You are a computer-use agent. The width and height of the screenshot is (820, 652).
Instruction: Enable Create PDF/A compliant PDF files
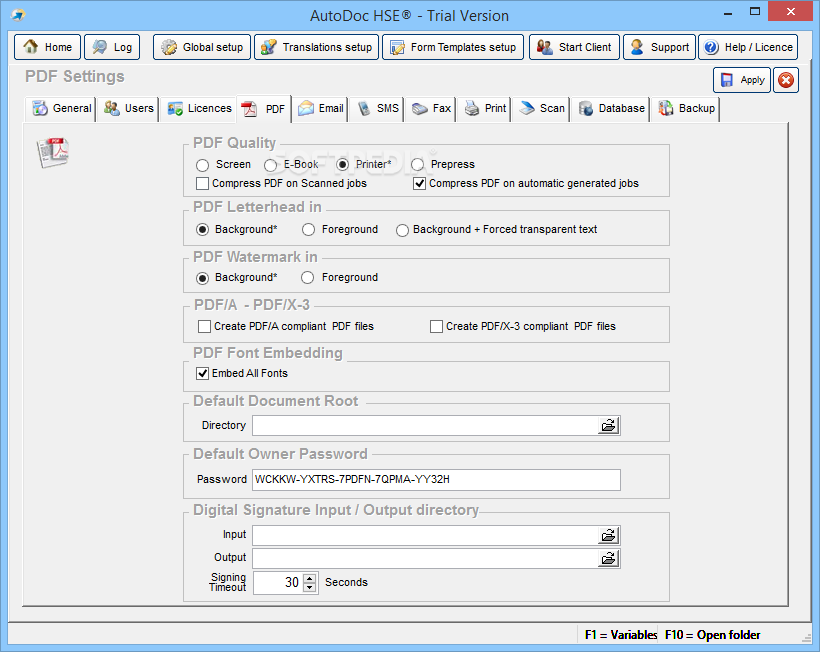[204, 326]
